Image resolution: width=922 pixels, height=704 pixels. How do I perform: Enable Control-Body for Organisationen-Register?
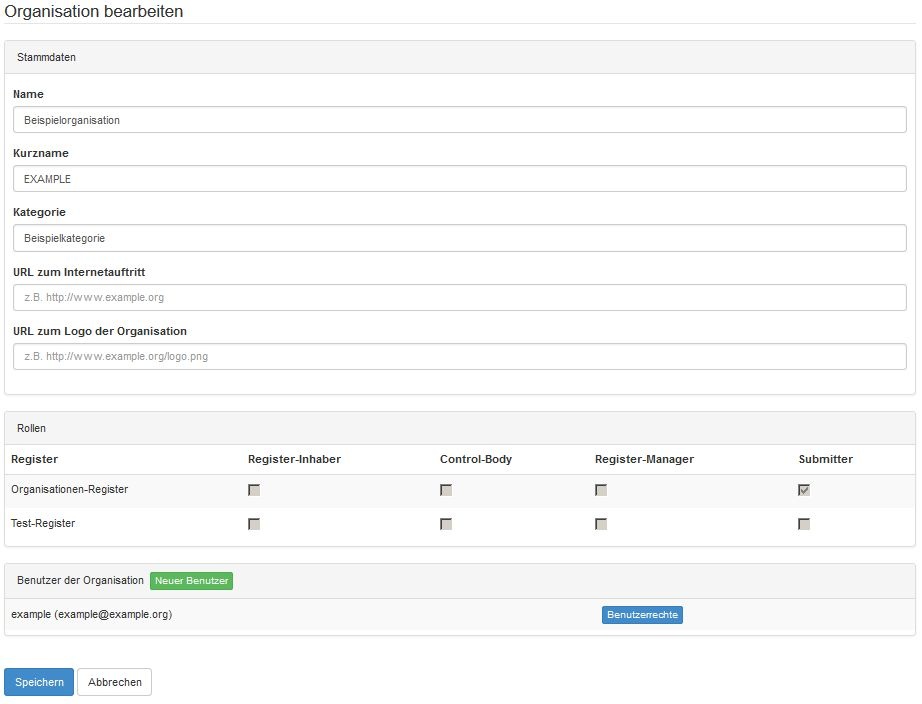pyautogui.click(x=446, y=490)
